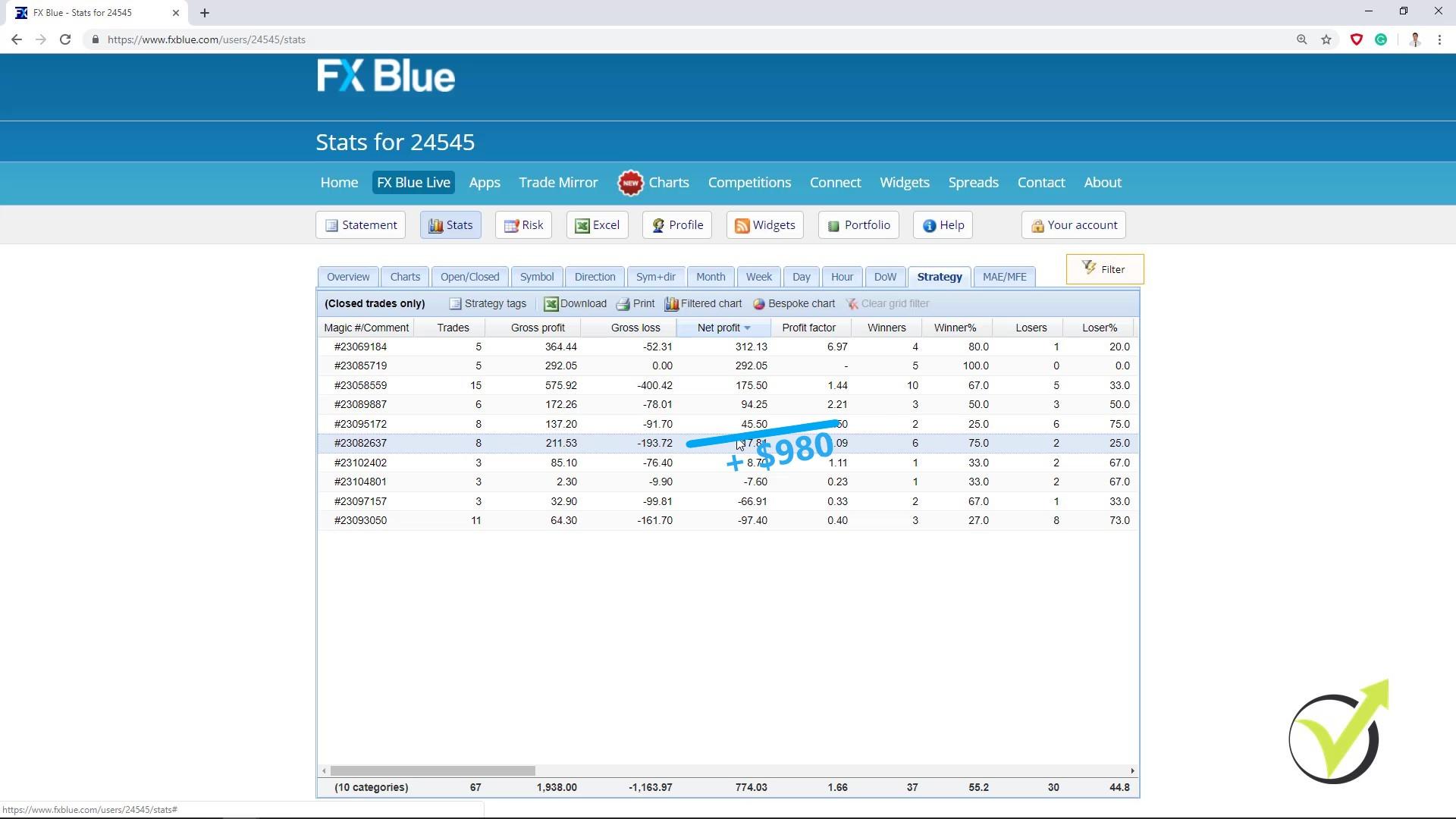
Task: Open the Bespoke chart tool
Action: point(794,304)
